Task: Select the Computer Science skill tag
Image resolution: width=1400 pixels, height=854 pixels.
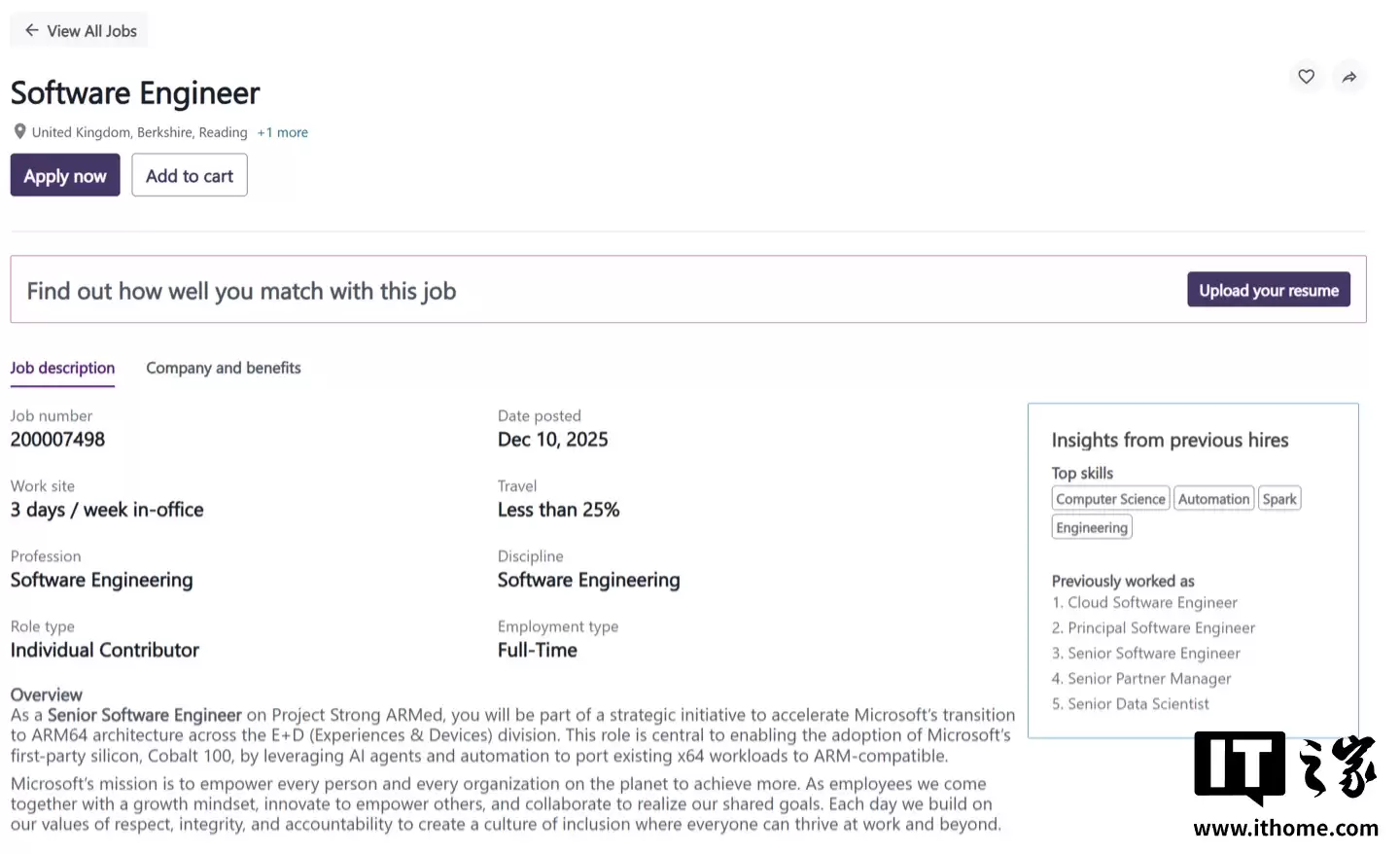Action: (1110, 499)
